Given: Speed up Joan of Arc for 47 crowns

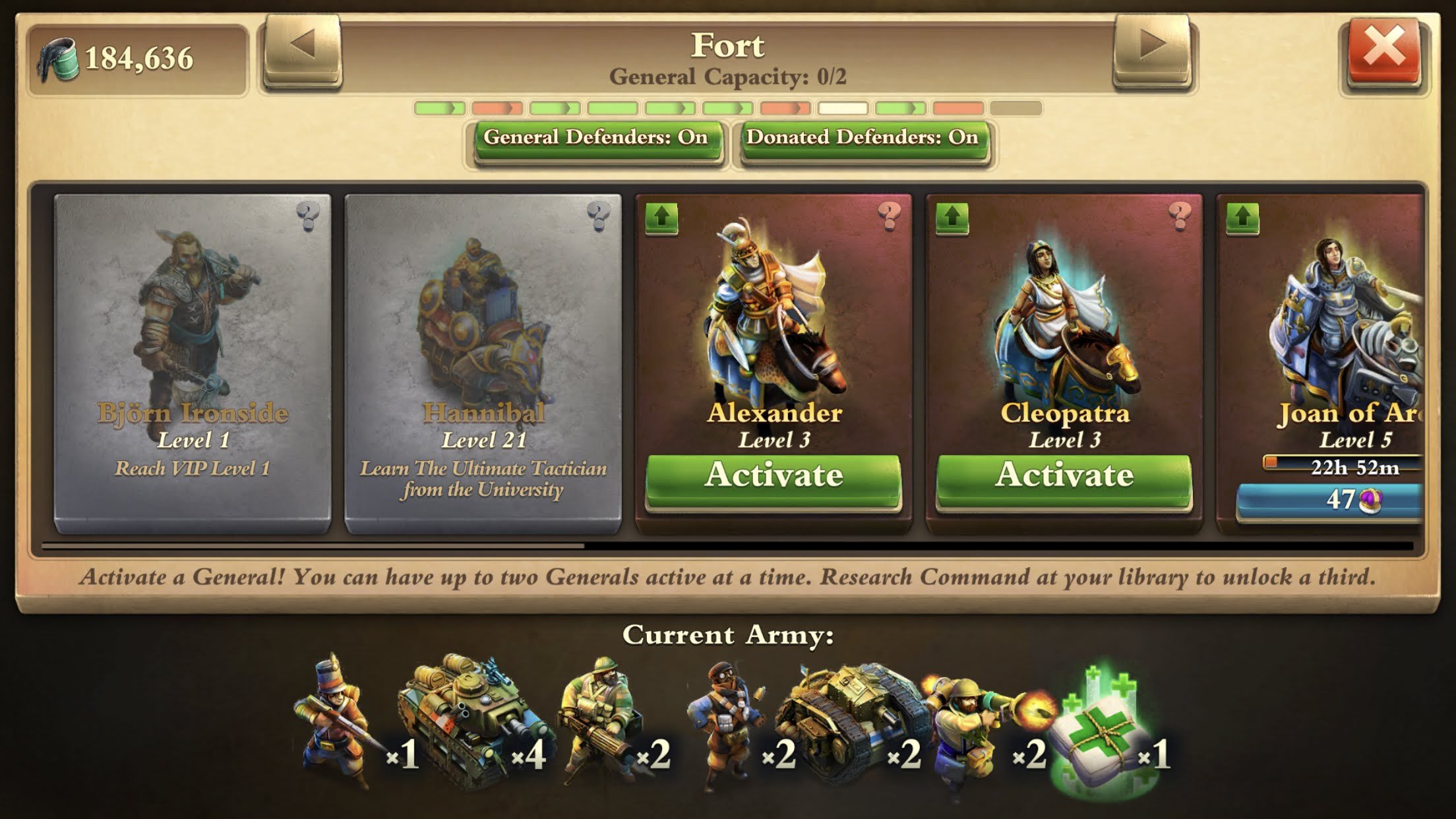Looking at the screenshot, I should tap(1329, 501).
